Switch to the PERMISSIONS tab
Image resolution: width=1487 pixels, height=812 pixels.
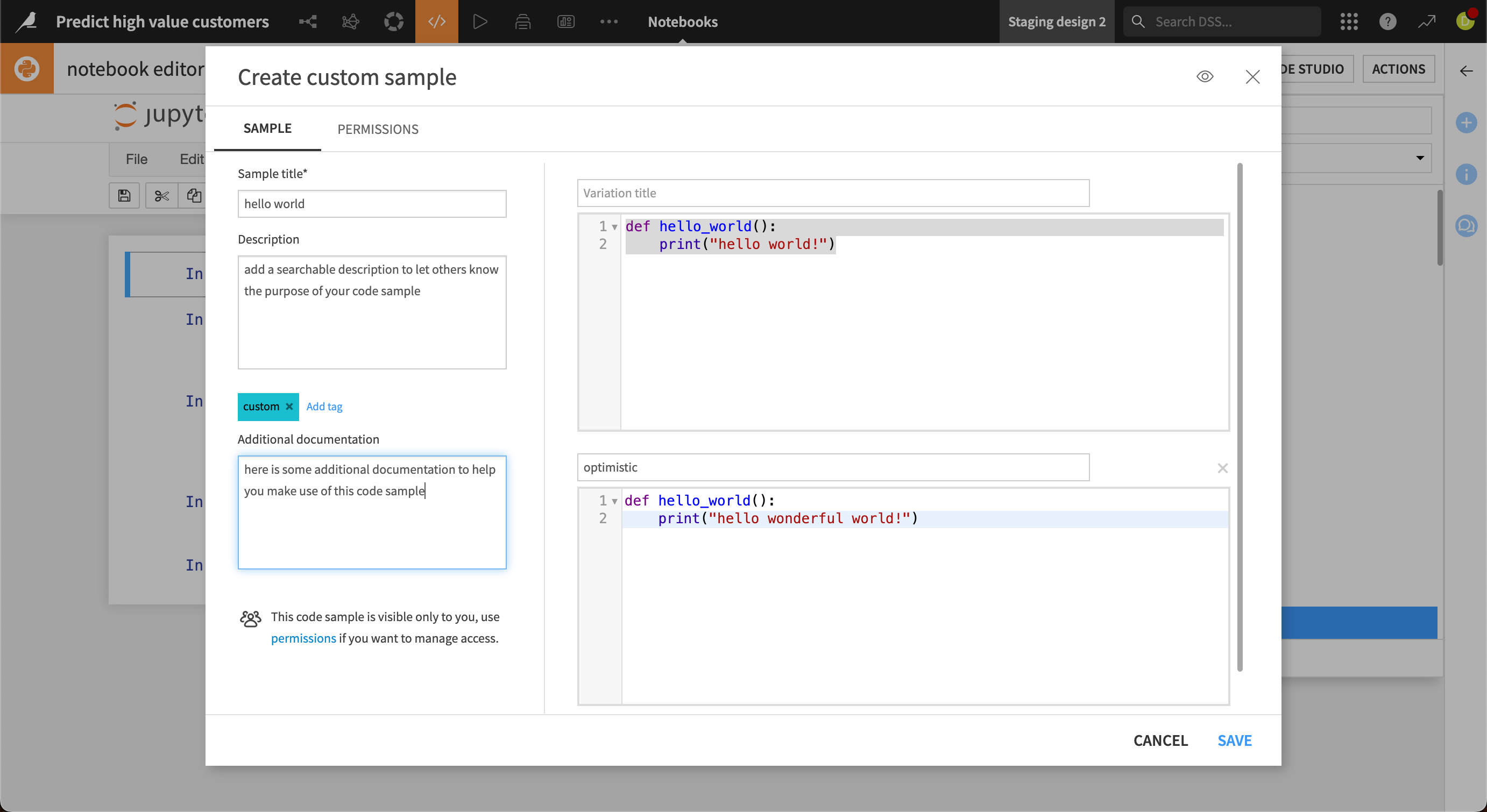tap(378, 129)
